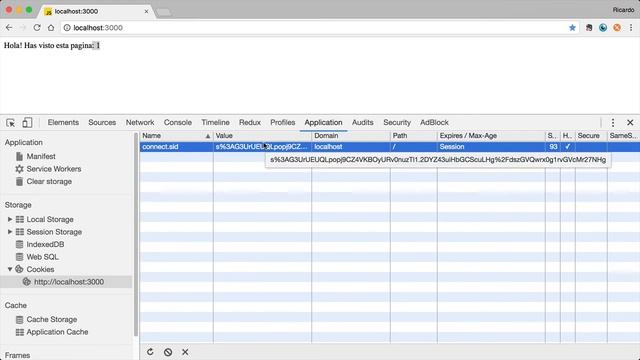Open the Profiles tab
The image size is (640, 360).
click(x=282, y=122)
